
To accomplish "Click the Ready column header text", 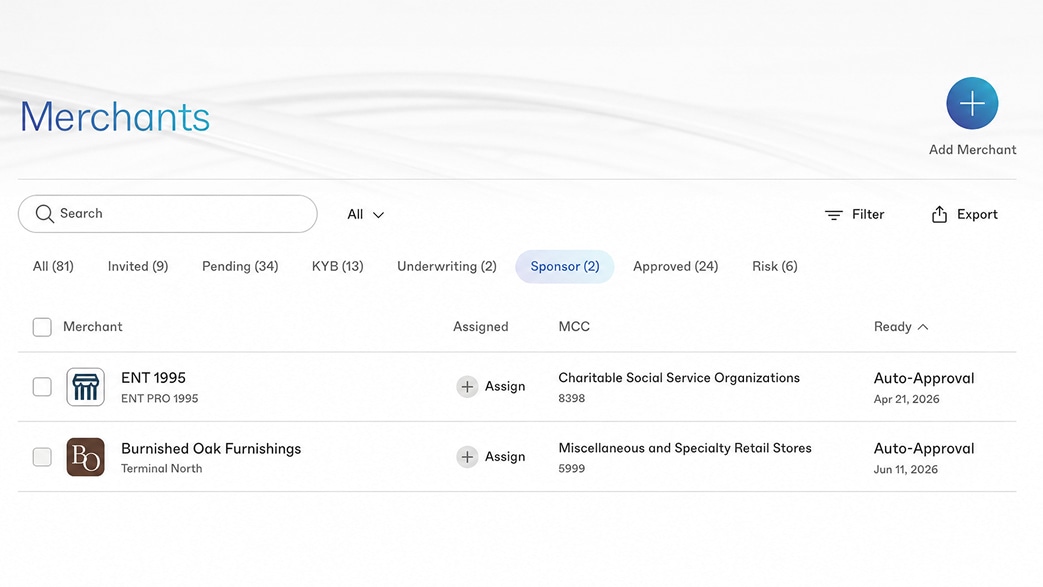I will [893, 327].
